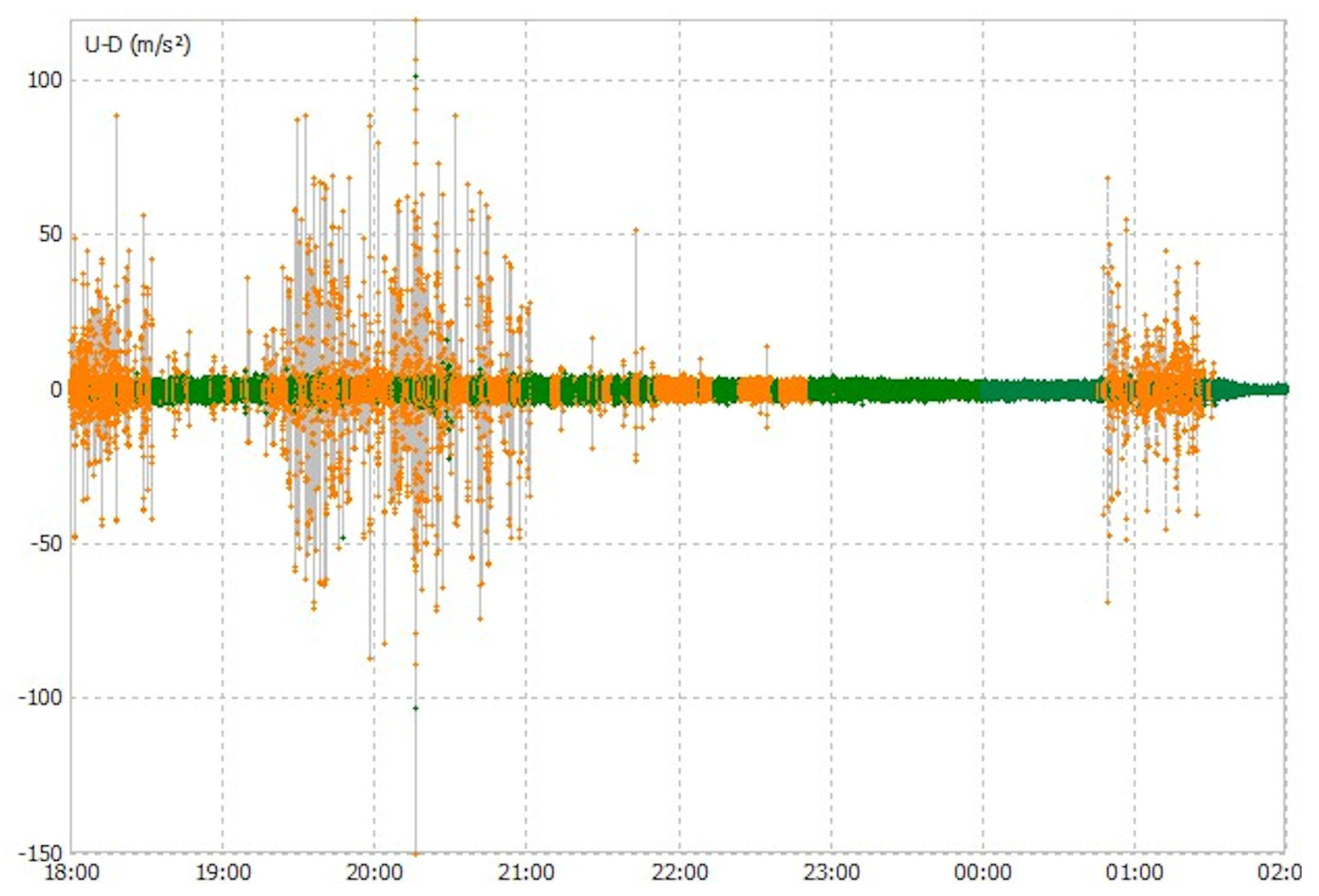
Task: Click the U-D (m/s²) axis title
Action: (138, 45)
